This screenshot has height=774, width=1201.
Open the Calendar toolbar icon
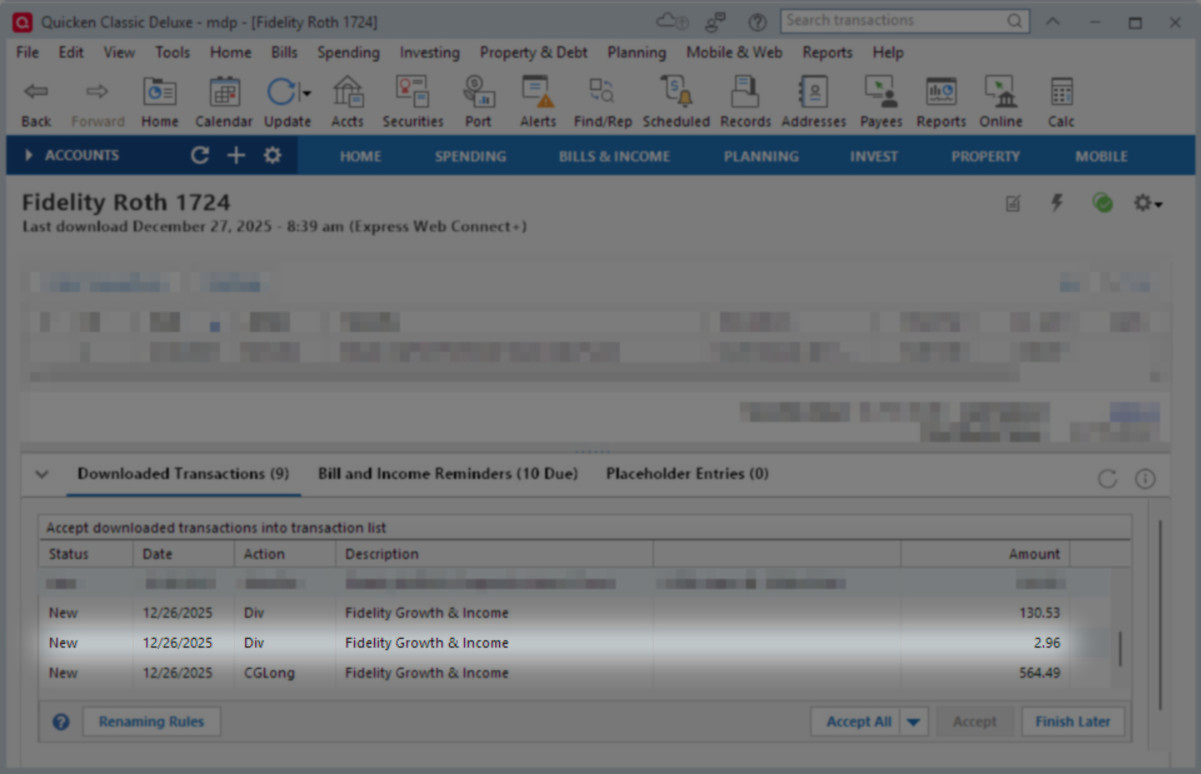tap(223, 102)
